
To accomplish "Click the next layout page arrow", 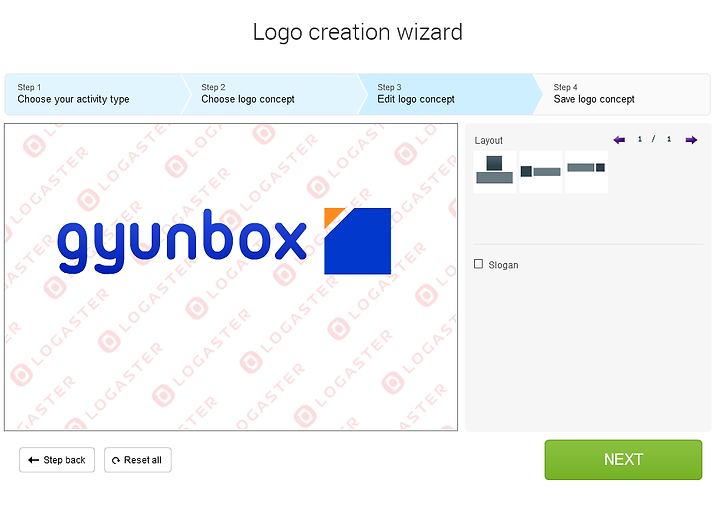I will tap(691, 140).
